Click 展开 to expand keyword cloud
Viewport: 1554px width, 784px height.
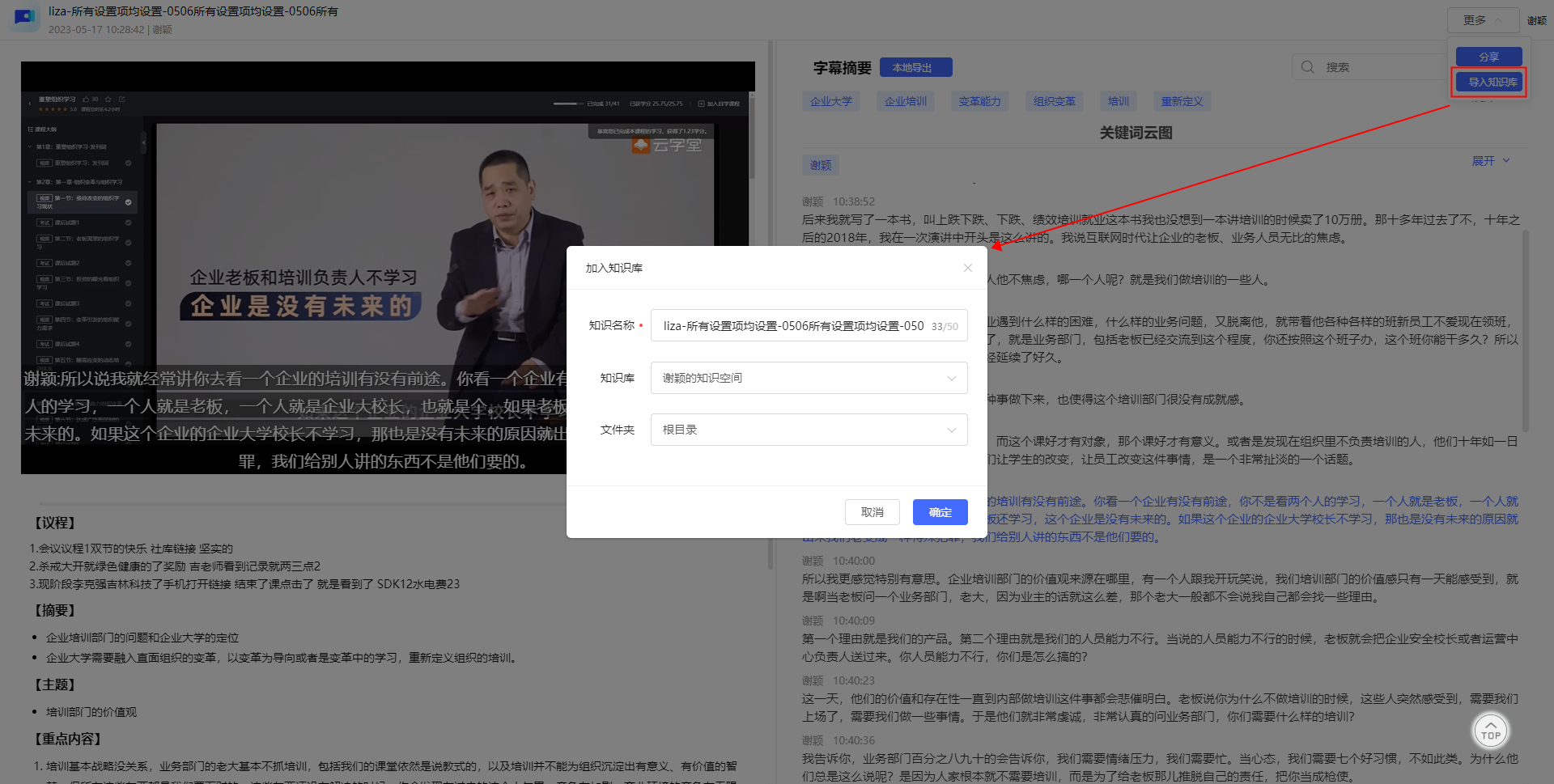pyautogui.click(x=1490, y=161)
